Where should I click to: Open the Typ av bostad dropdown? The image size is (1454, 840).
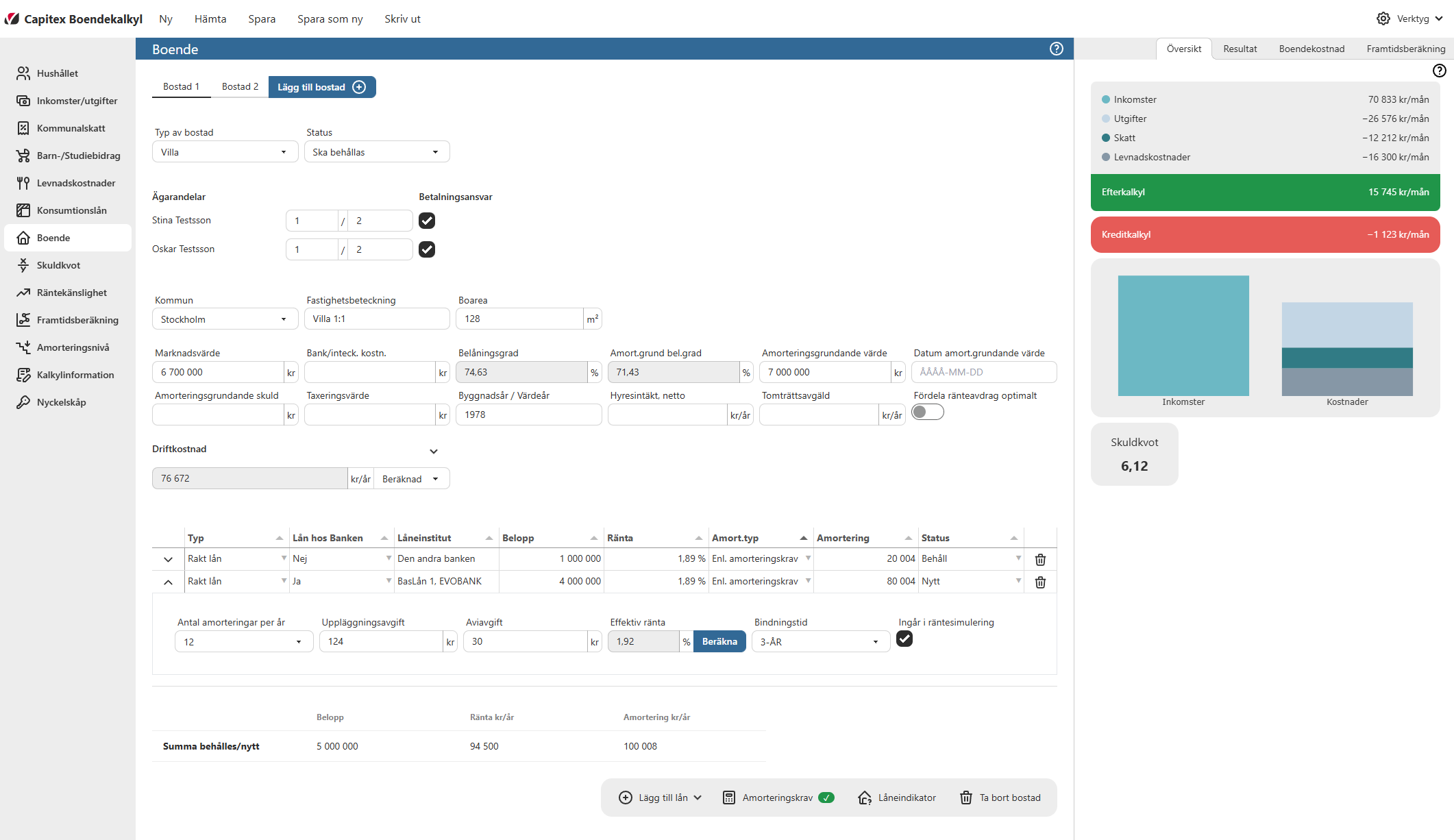(x=225, y=152)
